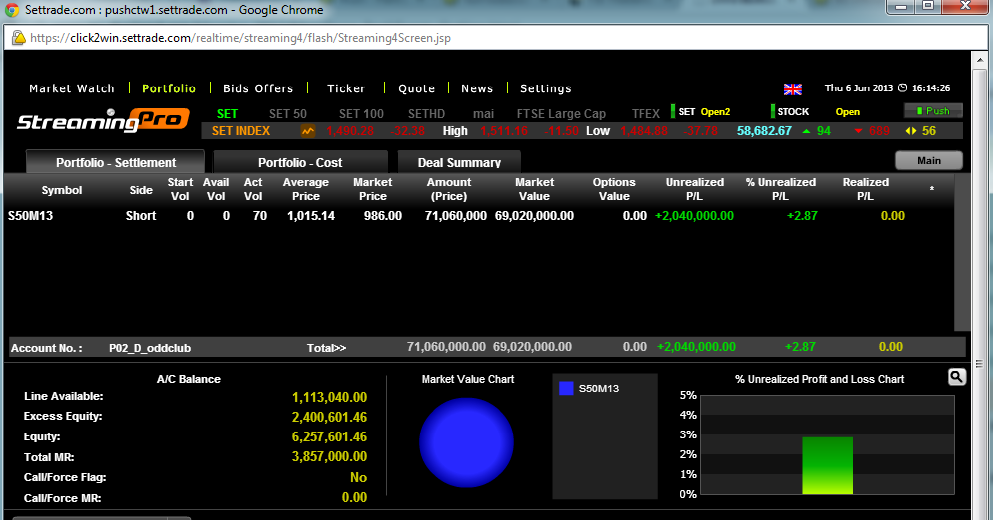Click Average Price column header
The image size is (993, 520).
(x=305, y=189)
